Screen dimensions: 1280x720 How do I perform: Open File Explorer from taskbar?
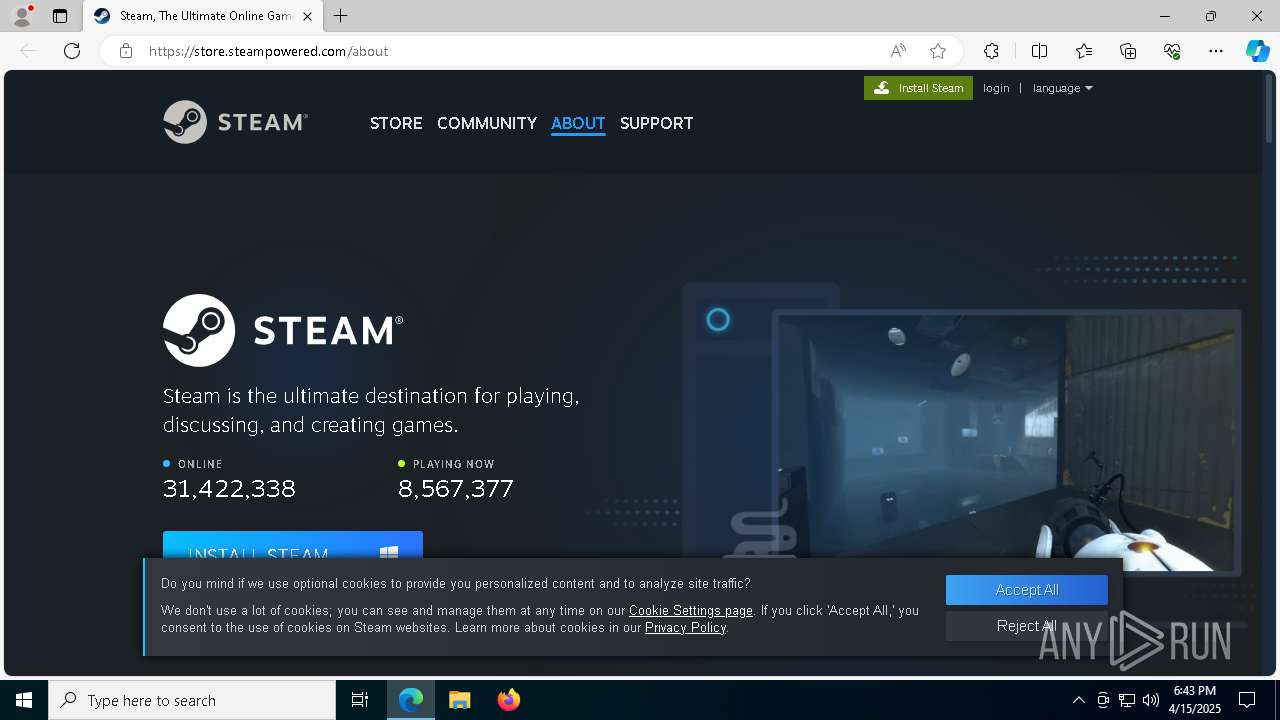459,700
